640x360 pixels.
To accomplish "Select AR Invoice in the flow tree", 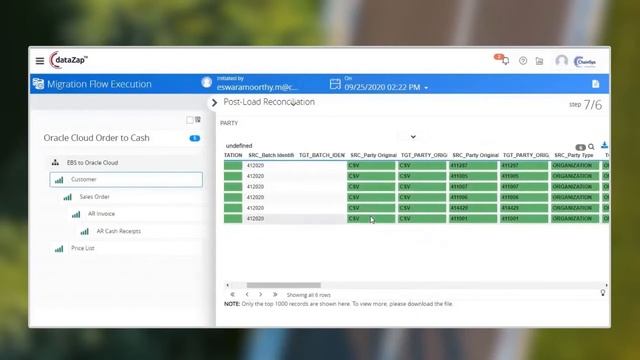I will tap(101, 214).
